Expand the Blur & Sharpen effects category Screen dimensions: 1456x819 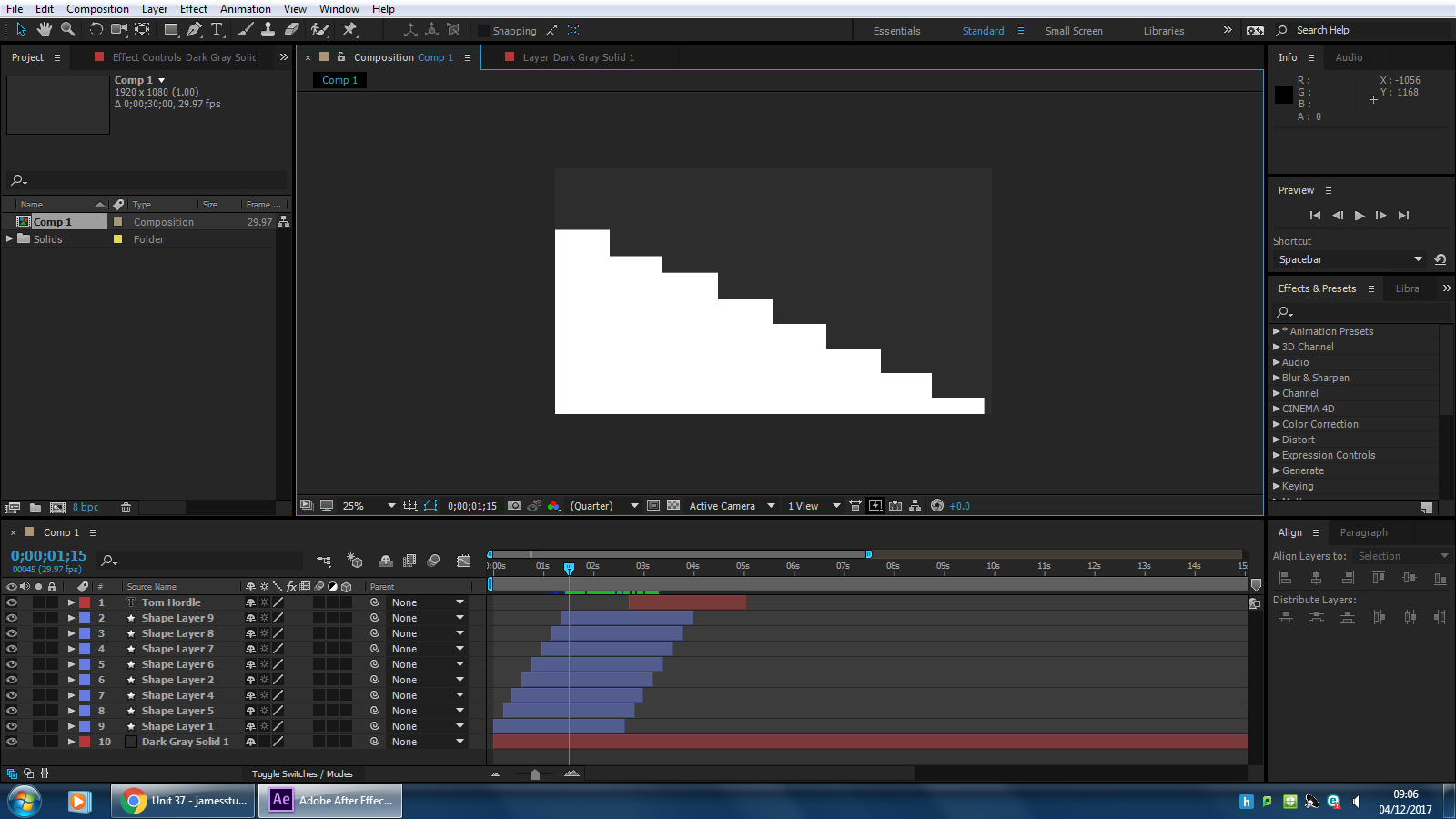[x=1277, y=378]
